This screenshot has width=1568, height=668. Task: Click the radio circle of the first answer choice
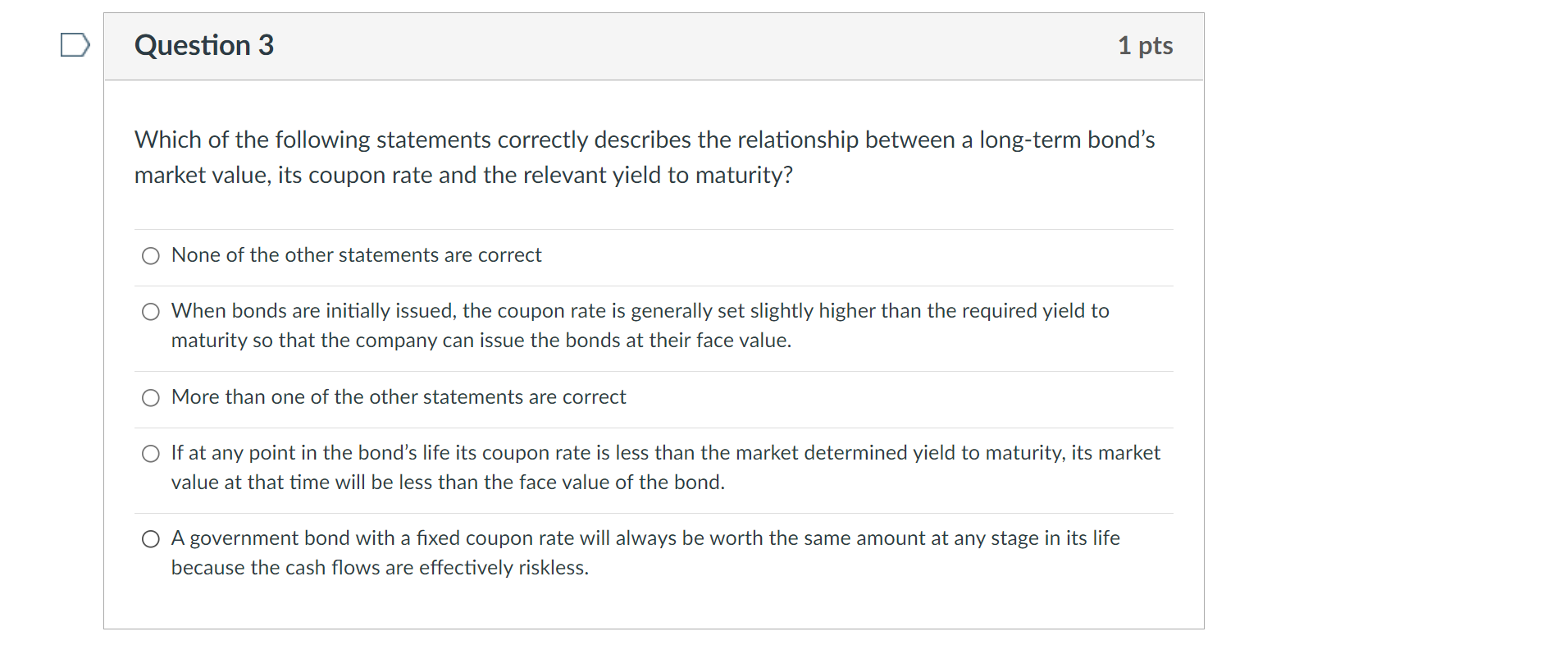coord(150,255)
